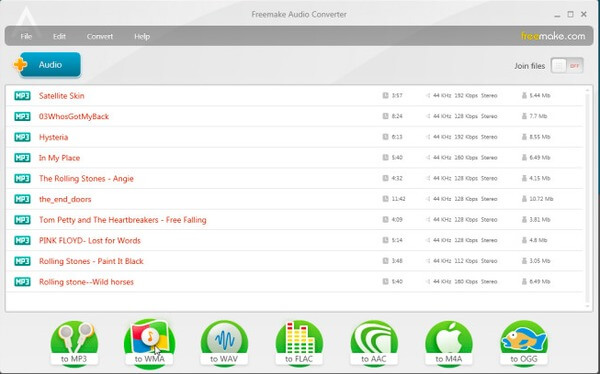Select Rolling Stones - Paint It Black title
The width and height of the screenshot is (600, 374).
pos(91,261)
